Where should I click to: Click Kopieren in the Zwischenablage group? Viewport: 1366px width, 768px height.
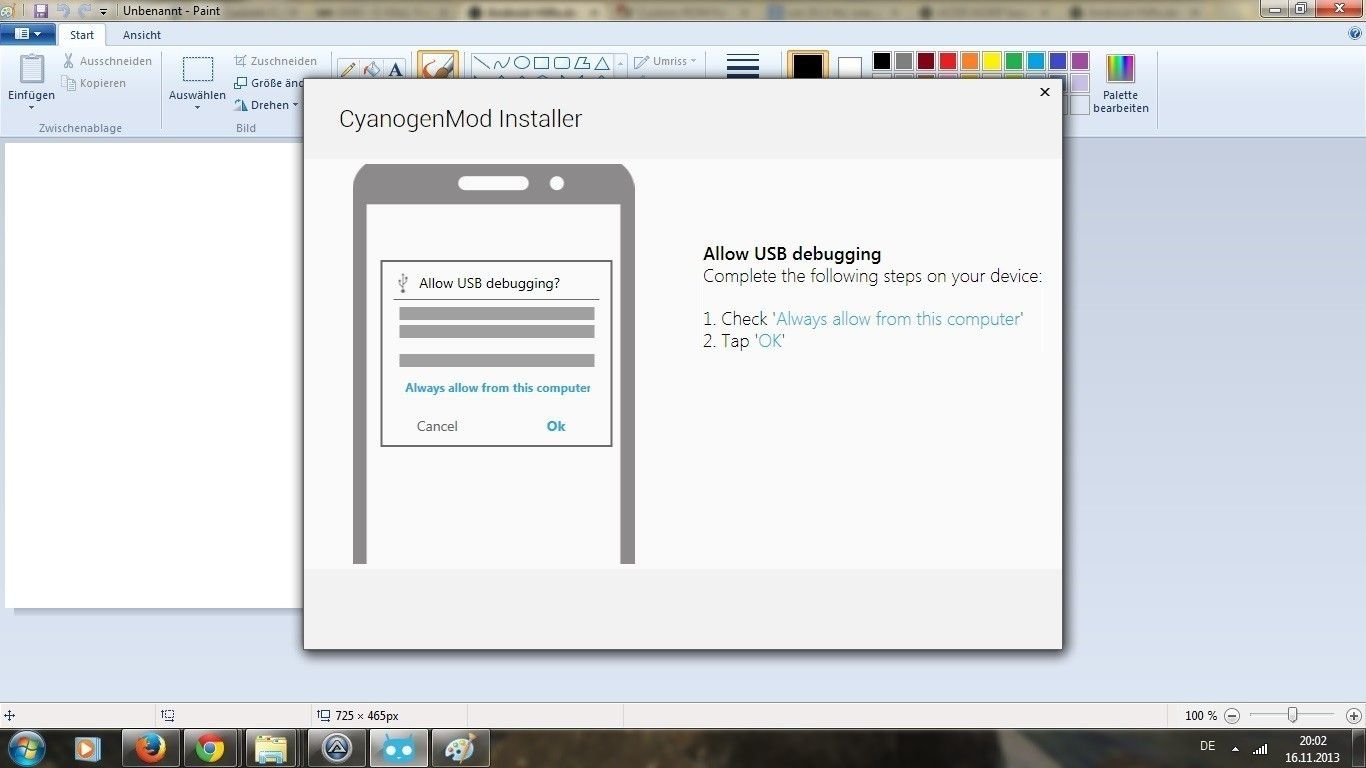click(94, 83)
